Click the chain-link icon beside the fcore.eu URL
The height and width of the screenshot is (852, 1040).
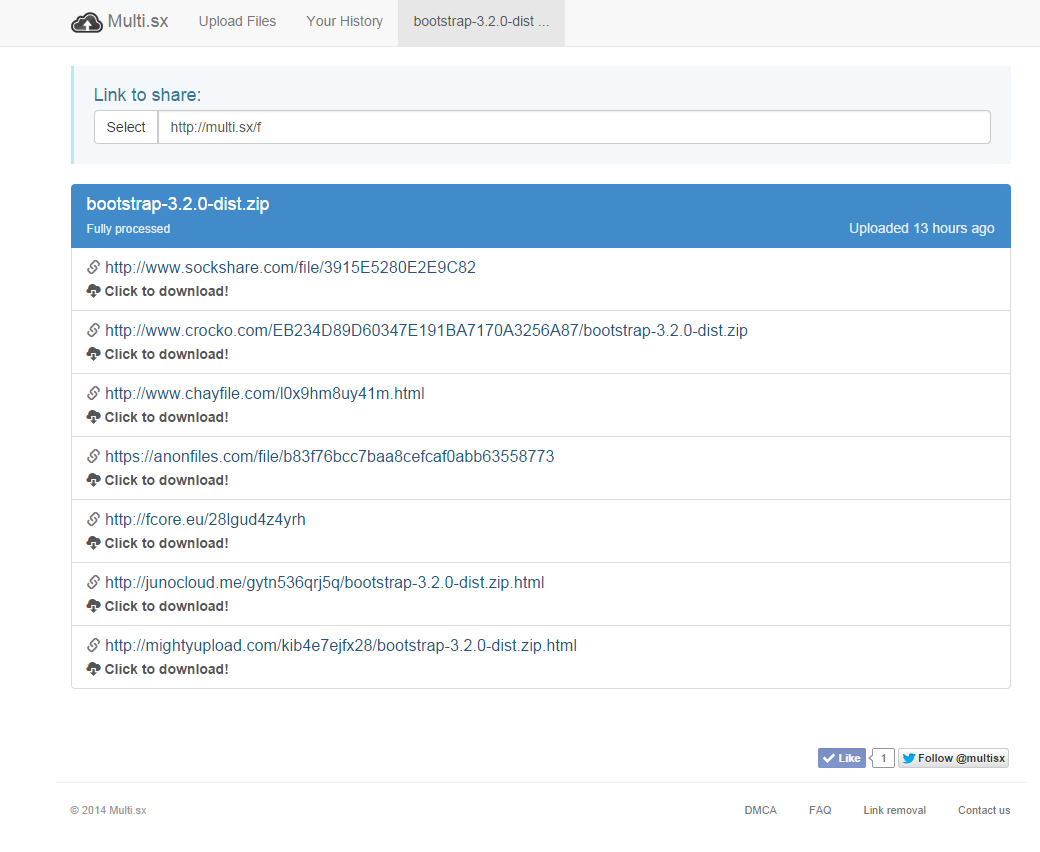coord(93,519)
